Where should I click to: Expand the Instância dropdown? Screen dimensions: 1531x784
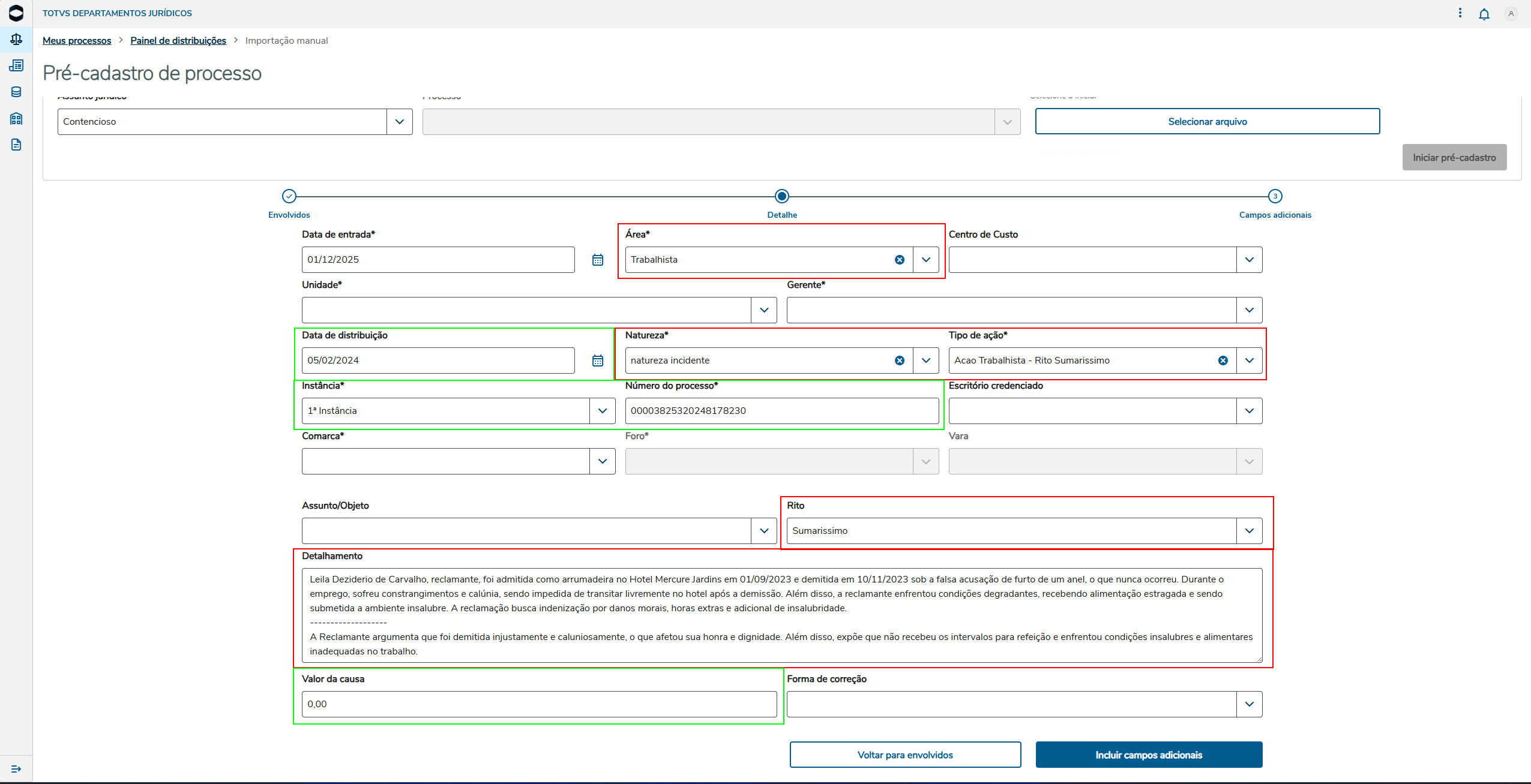pyautogui.click(x=602, y=411)
